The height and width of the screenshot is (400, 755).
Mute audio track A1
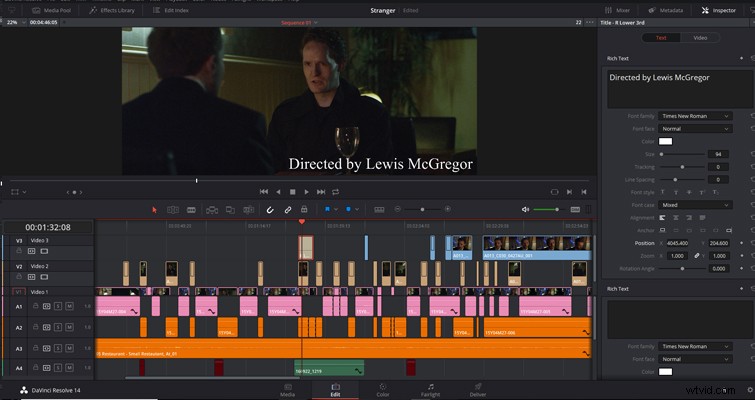[69, 306]
